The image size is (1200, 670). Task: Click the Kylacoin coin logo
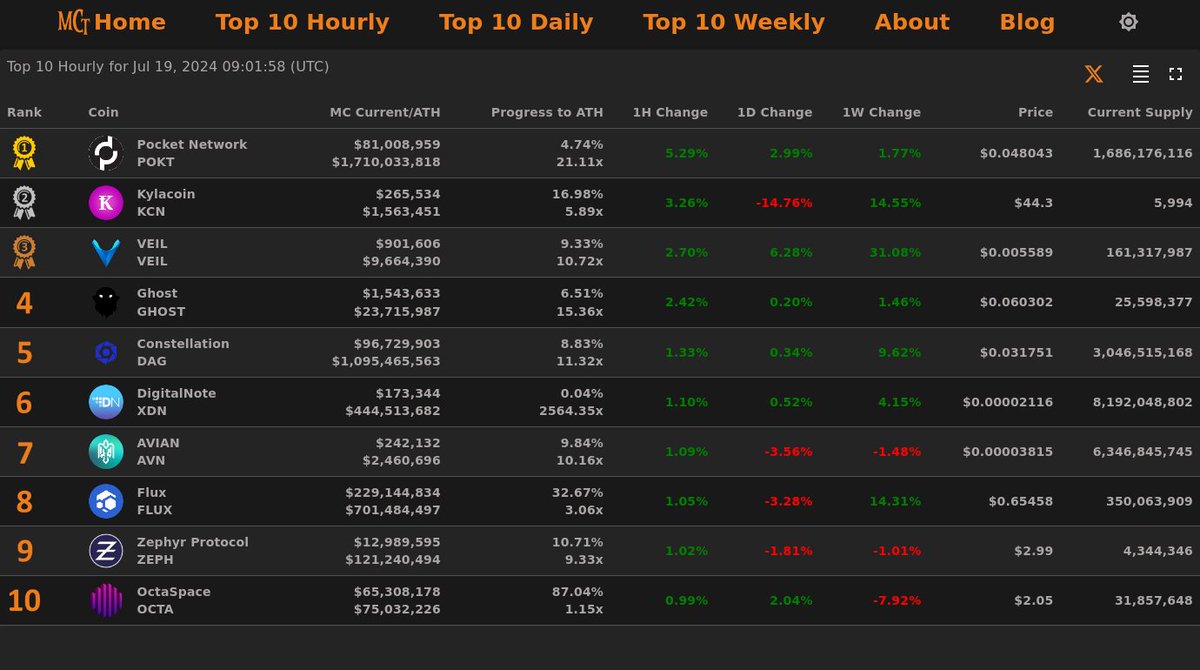pyautogui.click(x=106, y=203)
